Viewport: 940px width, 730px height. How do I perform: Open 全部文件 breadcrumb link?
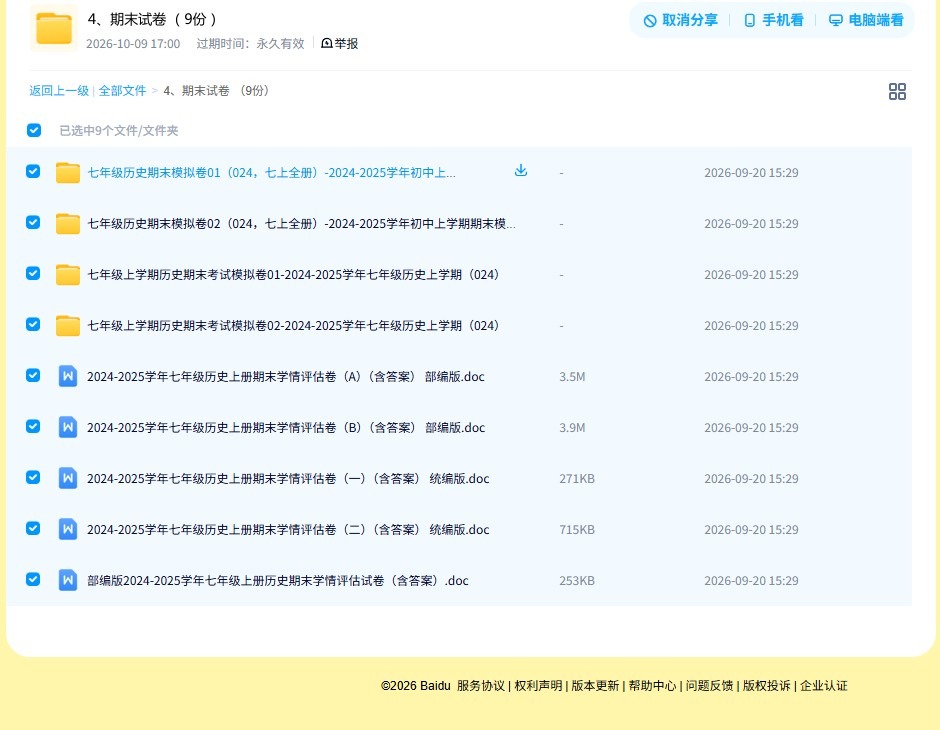tap(122, 91)
